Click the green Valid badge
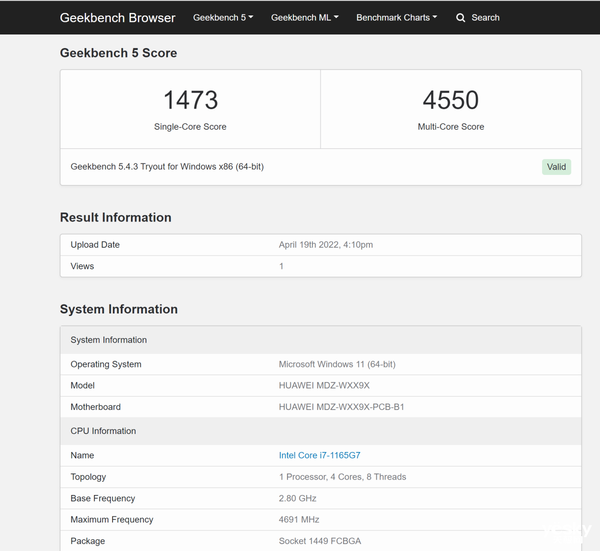This screenshot has height=551, width=600. point(556,167)
